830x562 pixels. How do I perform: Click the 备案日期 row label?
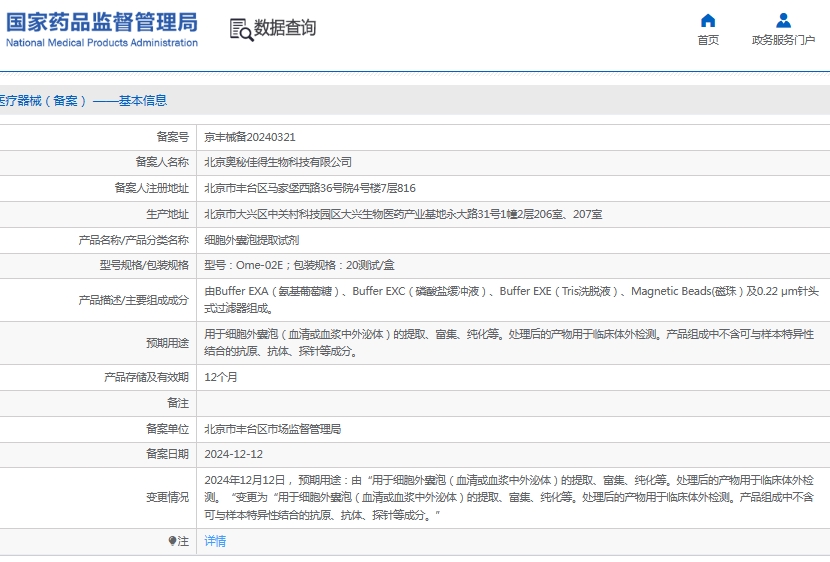(x=167, y=454)
